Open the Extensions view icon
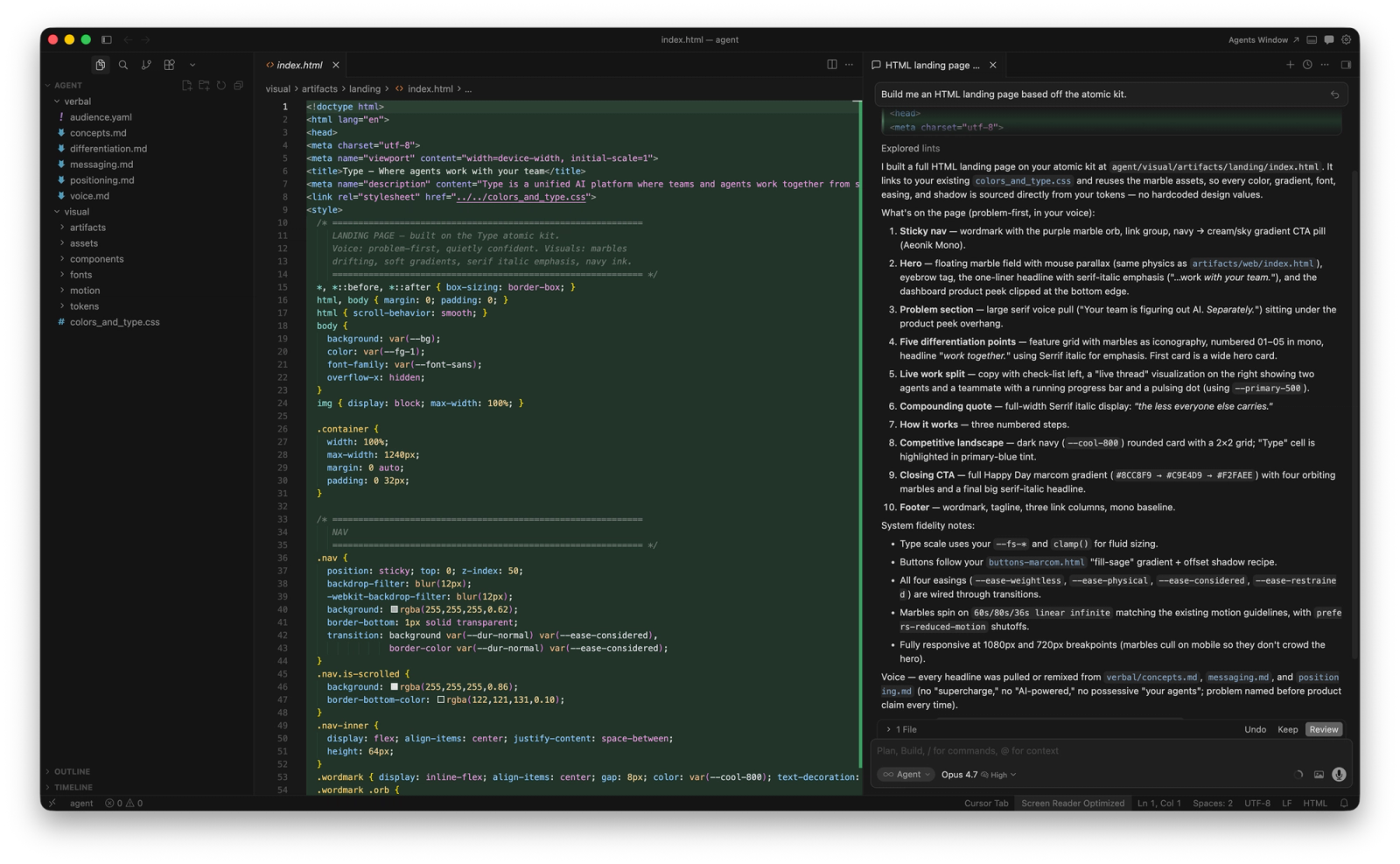The height and width of the screenshot is (864, 1400). coord(170,65)
